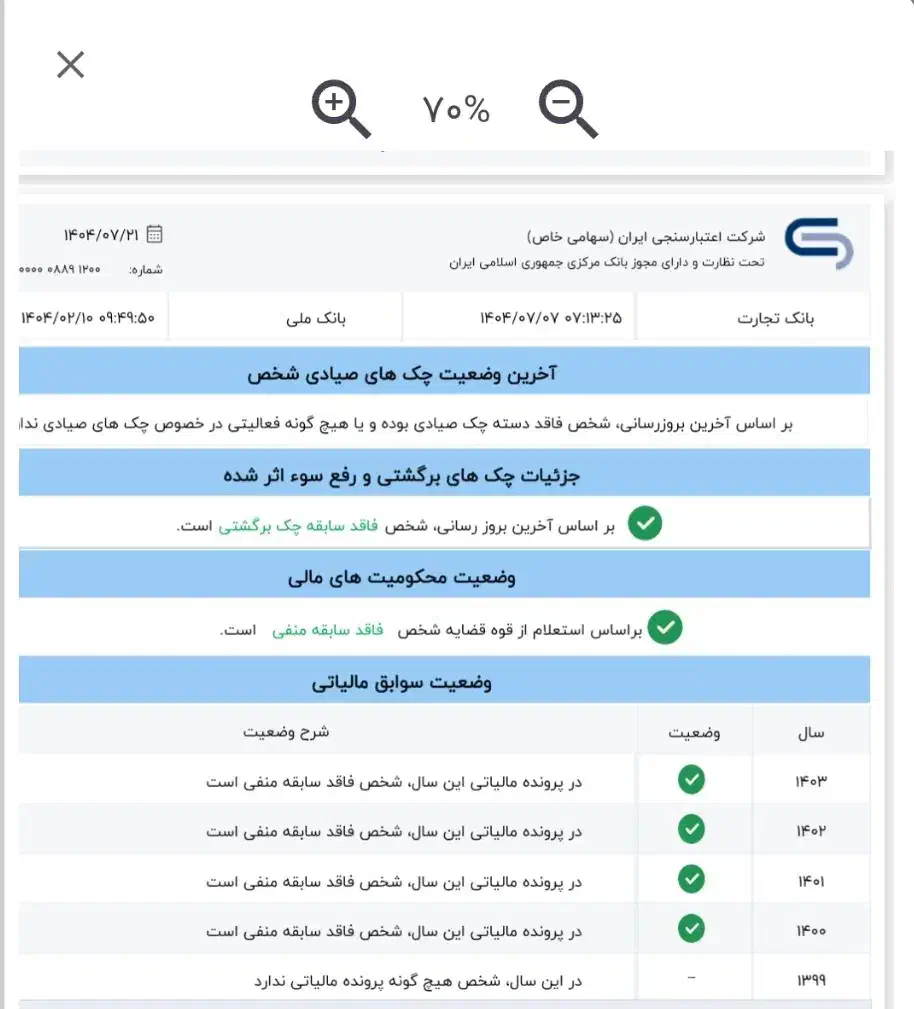Click the green status check for year 1400
The image size is (914, 1009).
(691, 929)
